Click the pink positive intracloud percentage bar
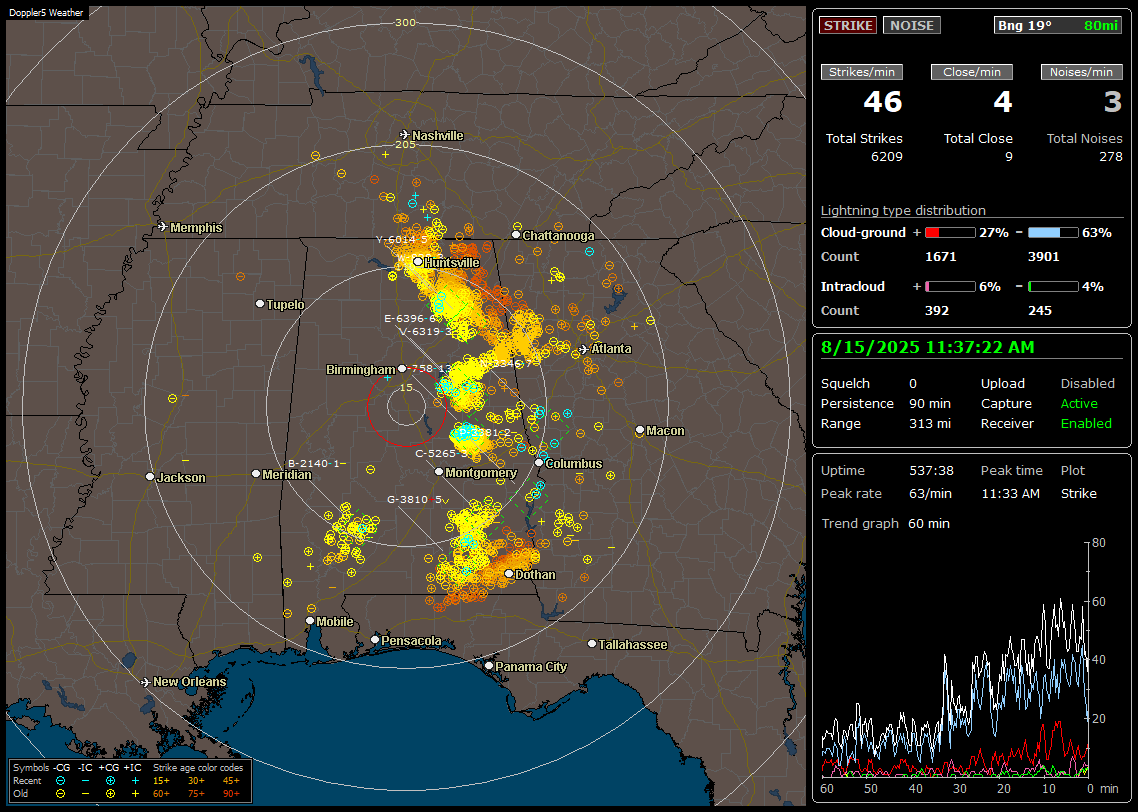This screenshot has height=812, width=1138. tap(950, 287)
